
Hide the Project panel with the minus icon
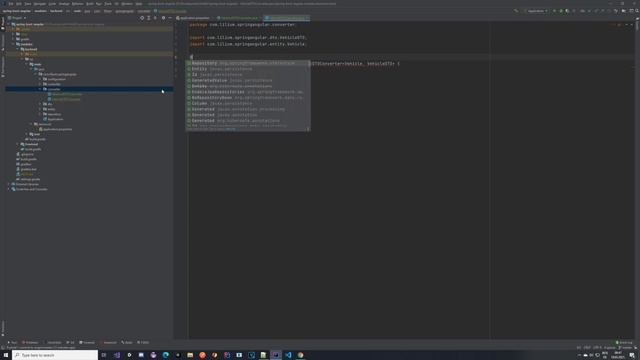click(170, 18)
